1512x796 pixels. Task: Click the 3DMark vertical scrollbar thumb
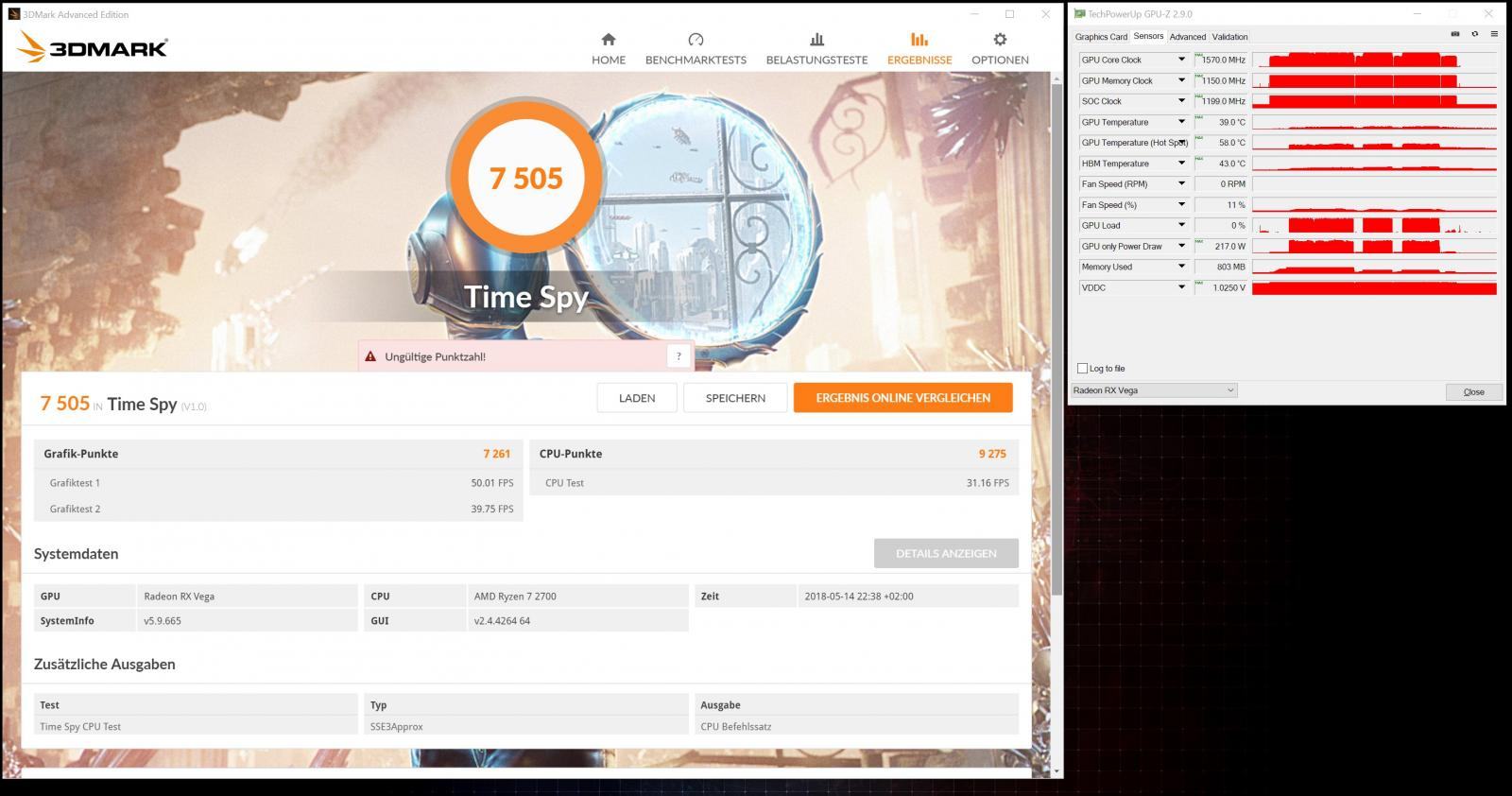1057,340
